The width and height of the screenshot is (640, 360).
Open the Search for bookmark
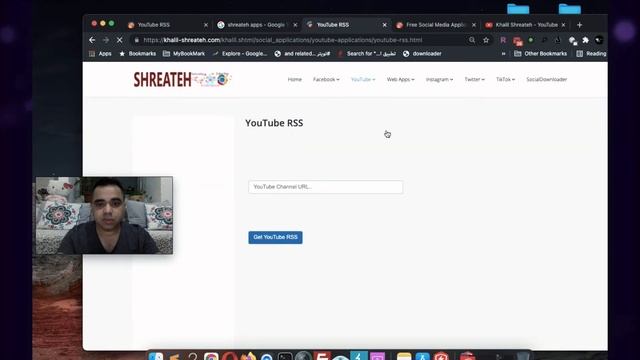(x=367, y=53)
